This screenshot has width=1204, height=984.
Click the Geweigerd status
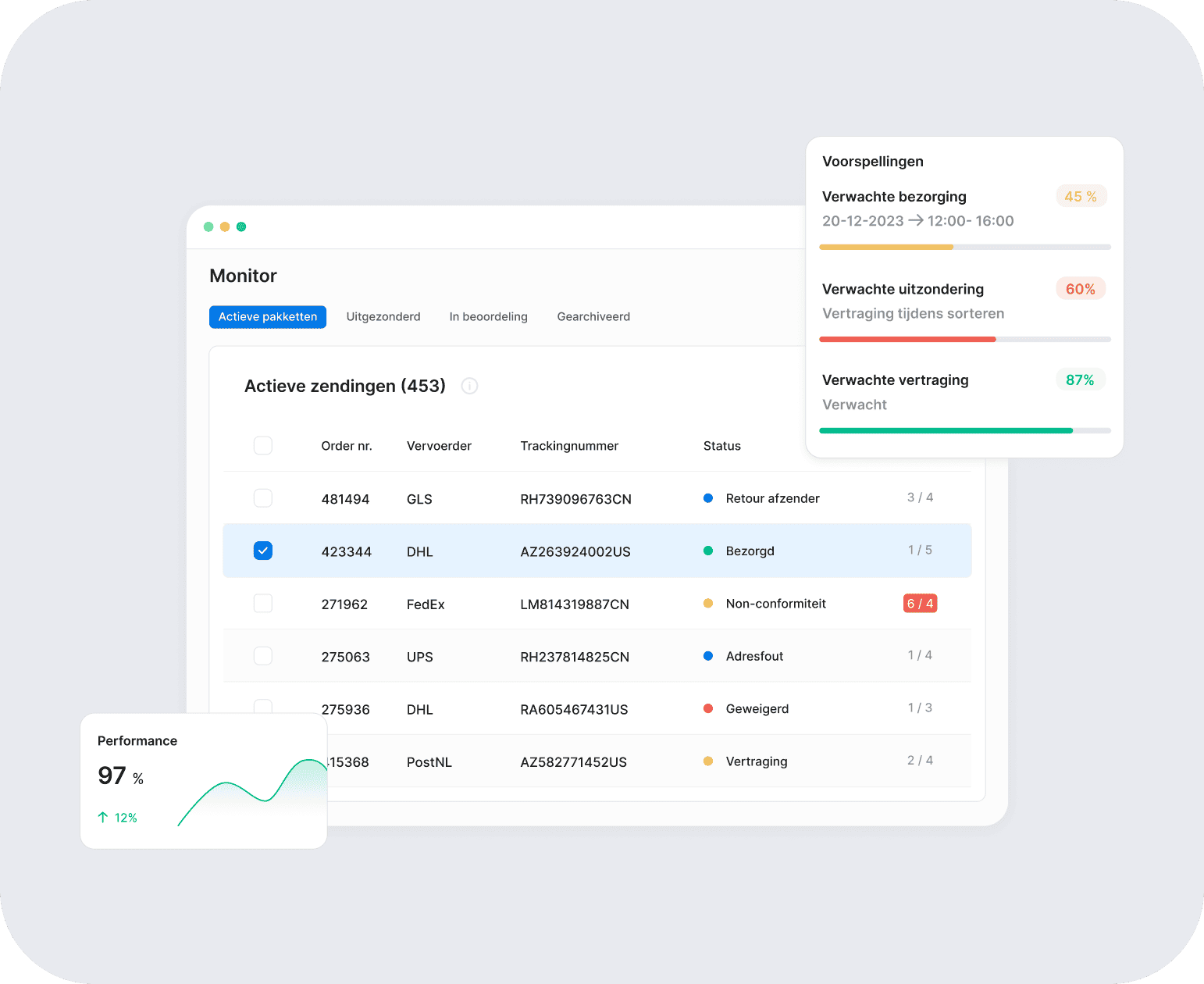pos(757,708)
